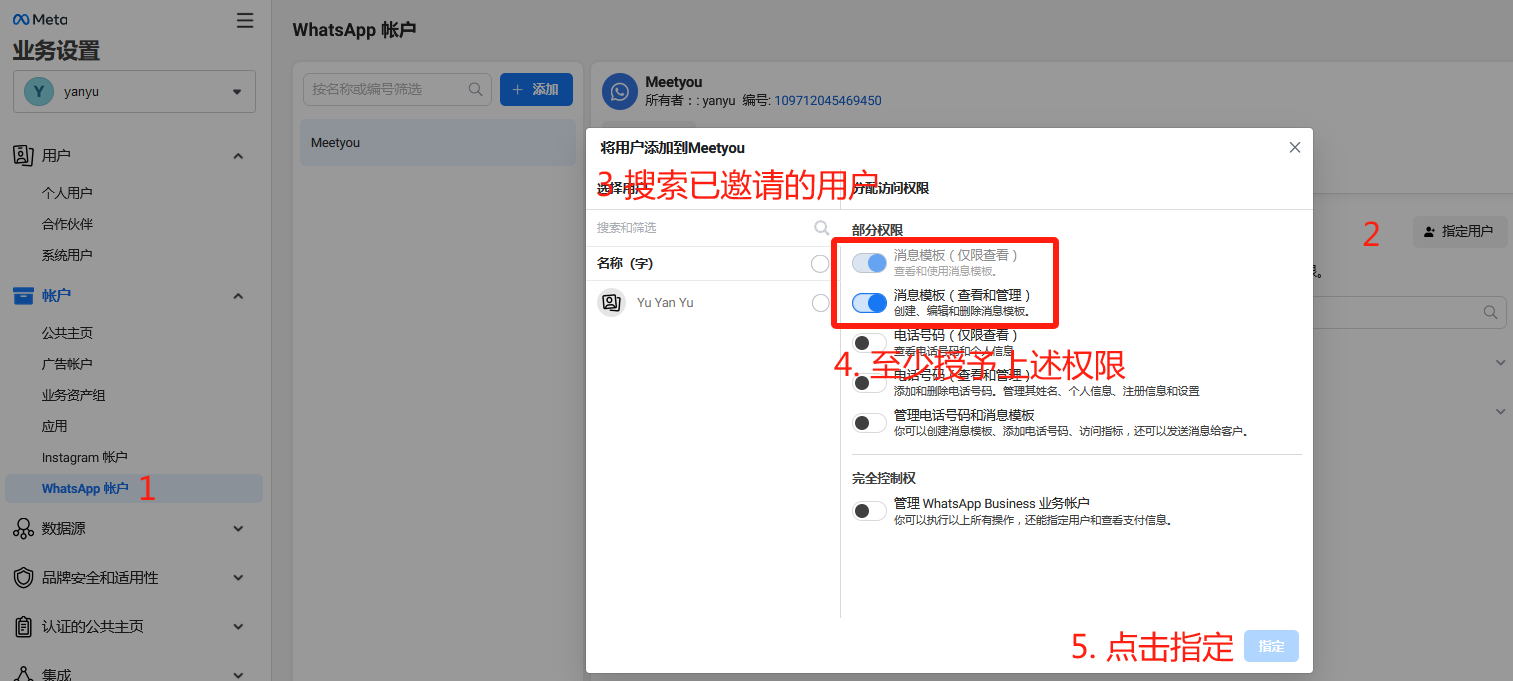
Task: Open 广告帐户 in the sidebar
Action: click(x=67, y=364)
